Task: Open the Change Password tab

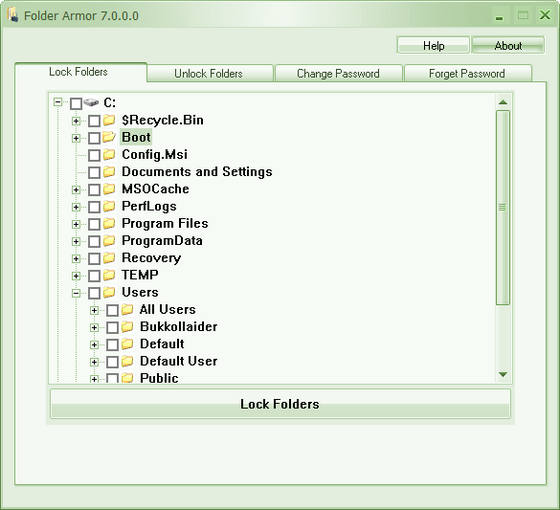Action: 338,73
